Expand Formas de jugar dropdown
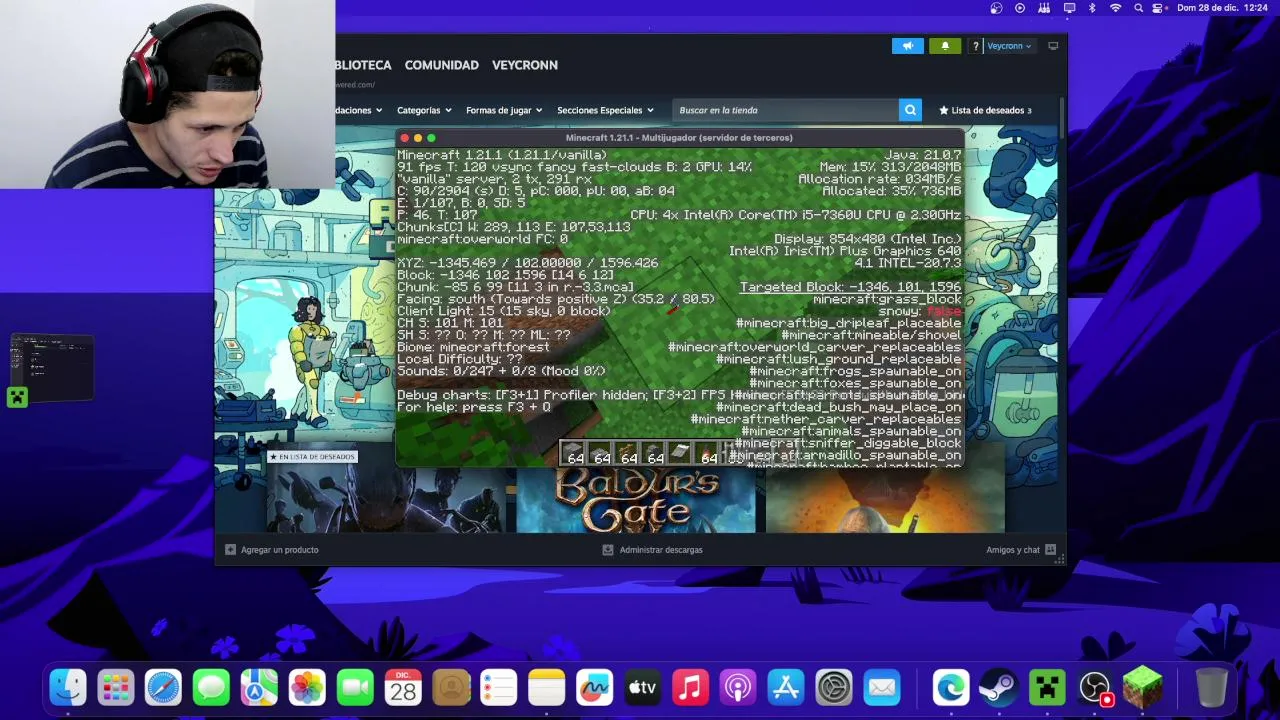Screen dimensions: 1280x720 [x=504, y=110]
